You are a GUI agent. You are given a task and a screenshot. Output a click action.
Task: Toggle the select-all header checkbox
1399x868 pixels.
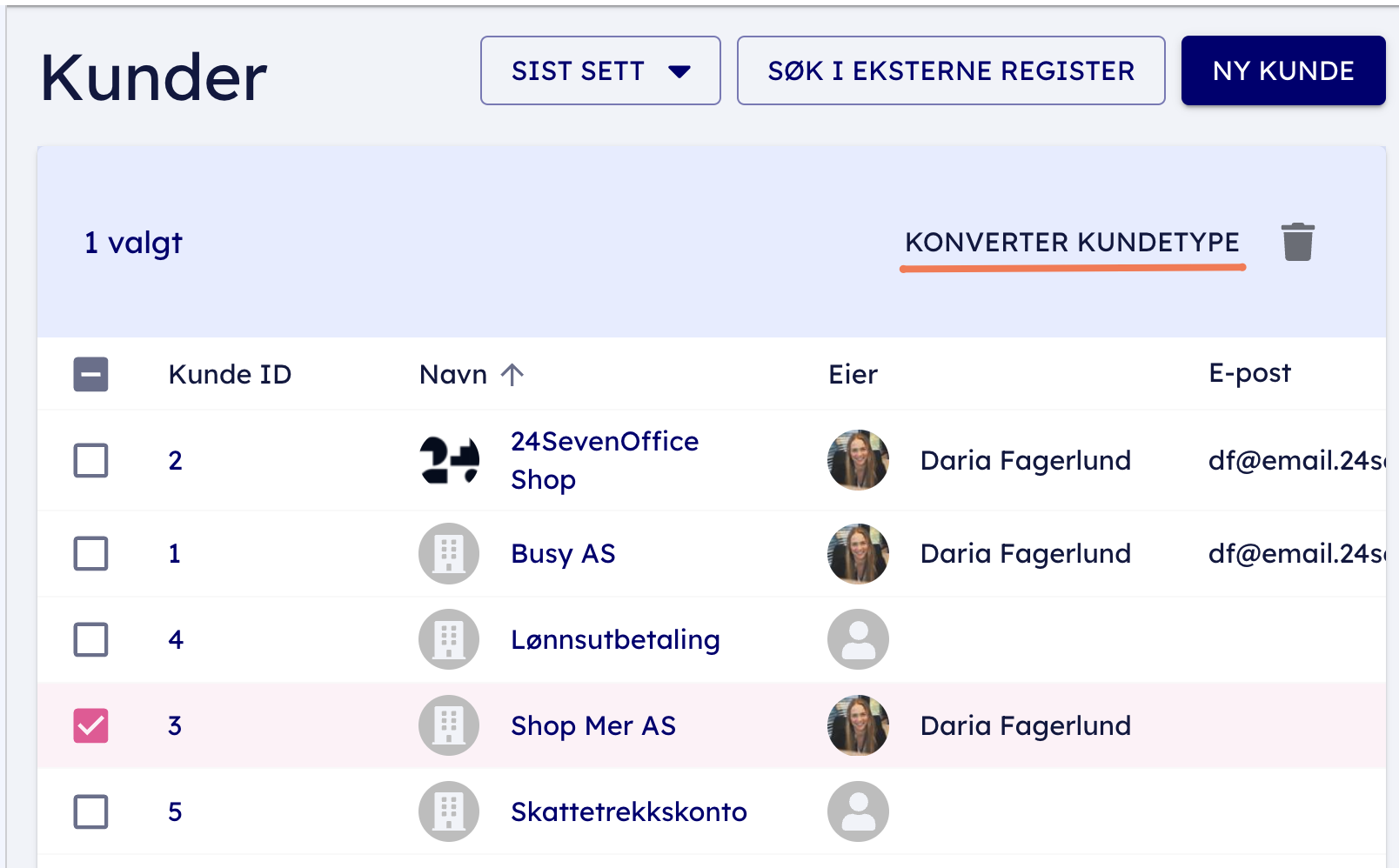(x=91, y=375)
